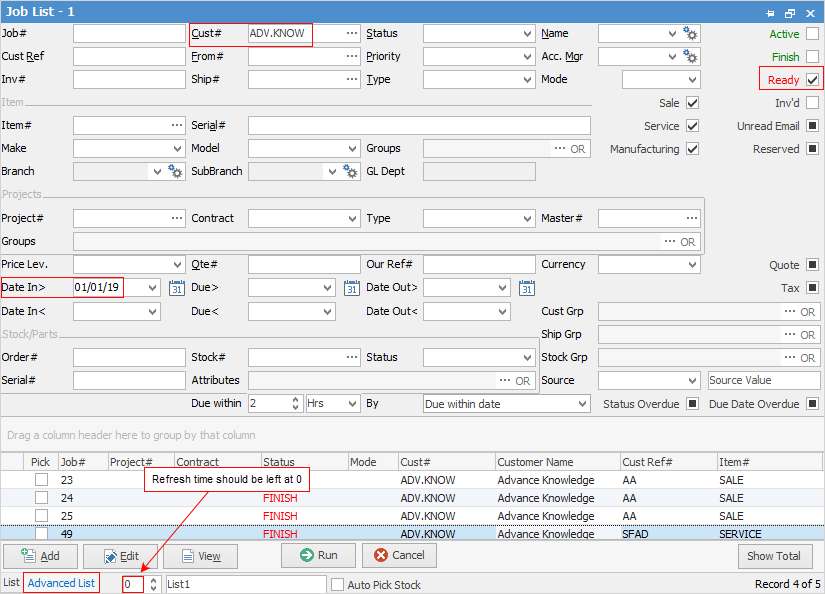Viewport: 825px width, 594px height.
Task: Increase the refresh time stepper
Action: pos(153,580)
